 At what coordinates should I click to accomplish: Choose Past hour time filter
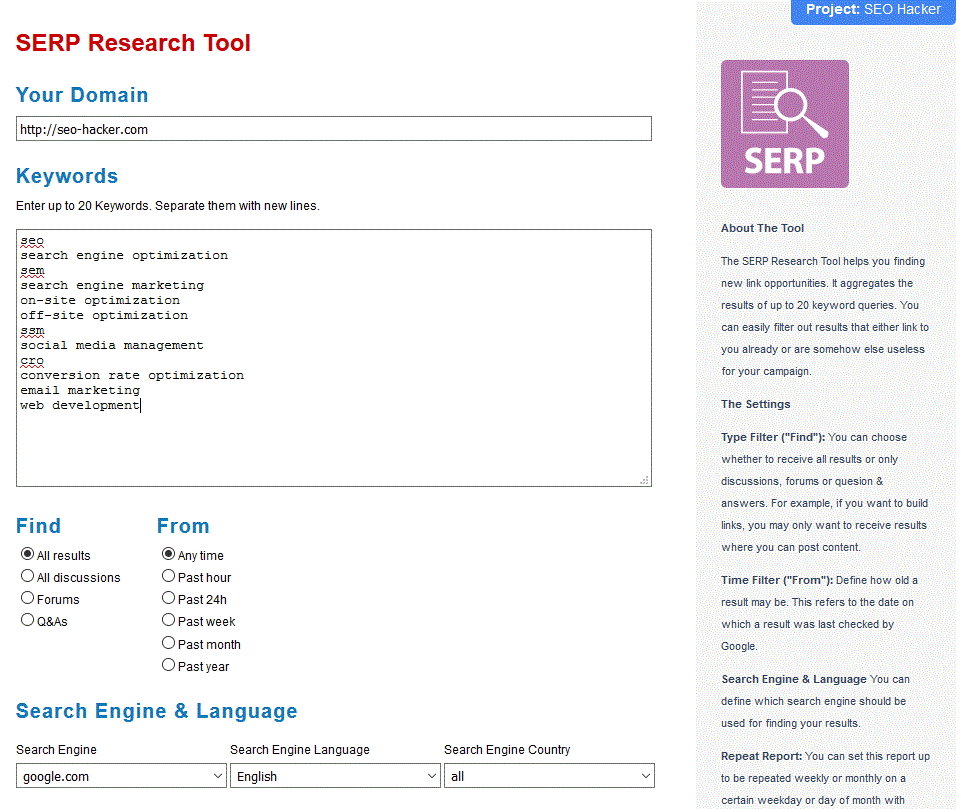(x=169, y=576)
